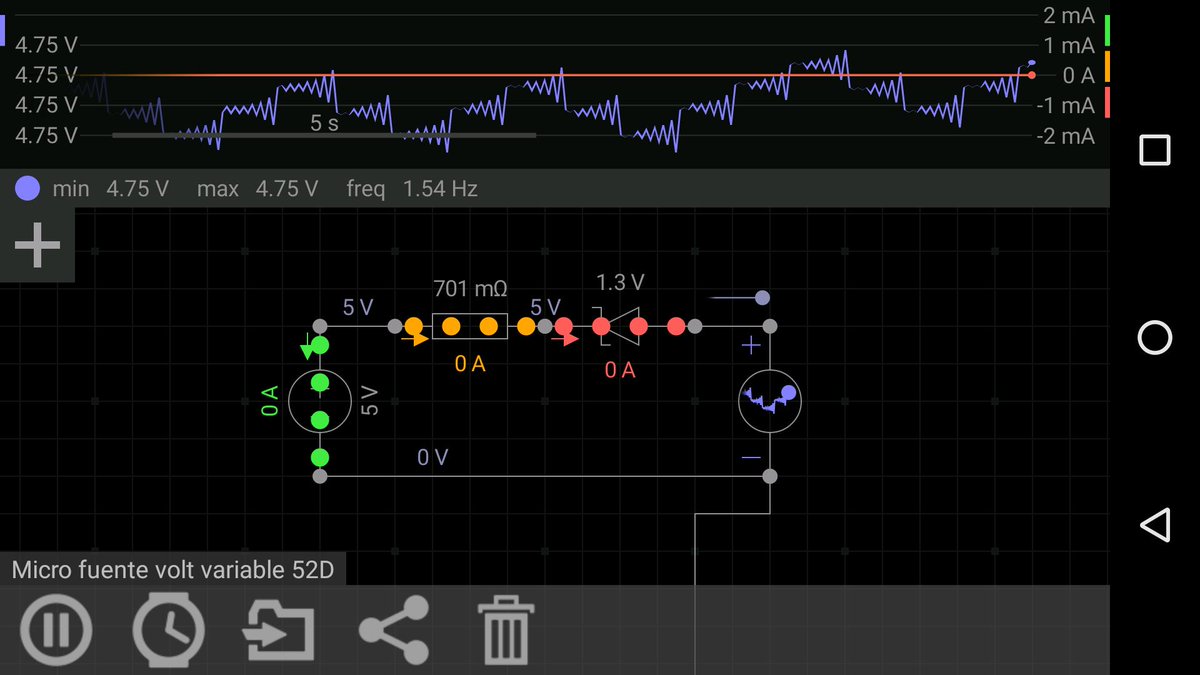This screenshot has width=1200, height=675.
Task: Tap the green current channel marker
Action: [1107, 32]
